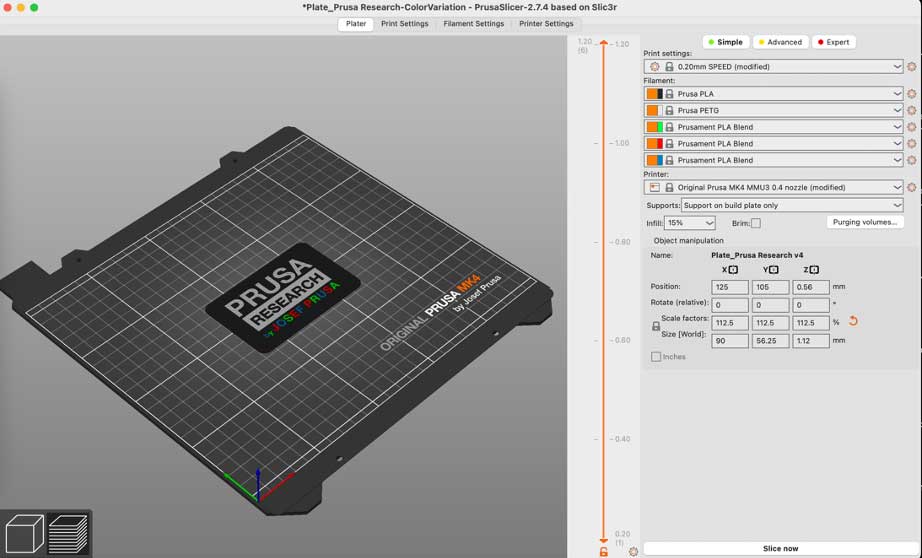This screenshot has height=558, width=922.
Task: Click the Plate_Prusa Research v4 object name
Action: 757,255
